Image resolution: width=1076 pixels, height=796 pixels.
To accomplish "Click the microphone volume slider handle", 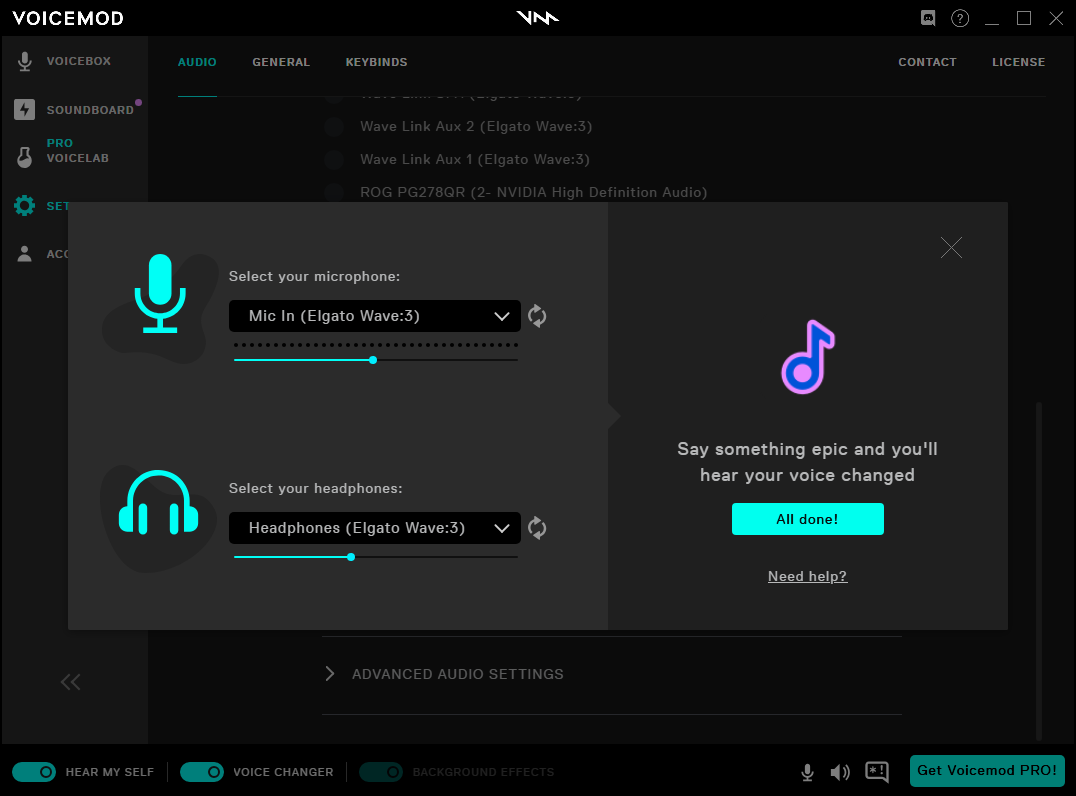I will click(x=373, y=360).
